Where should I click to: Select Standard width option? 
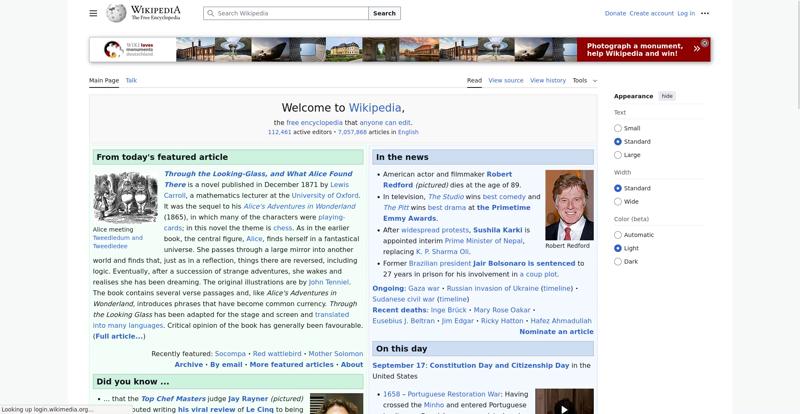pyautogui.click(x=618, y=188)
